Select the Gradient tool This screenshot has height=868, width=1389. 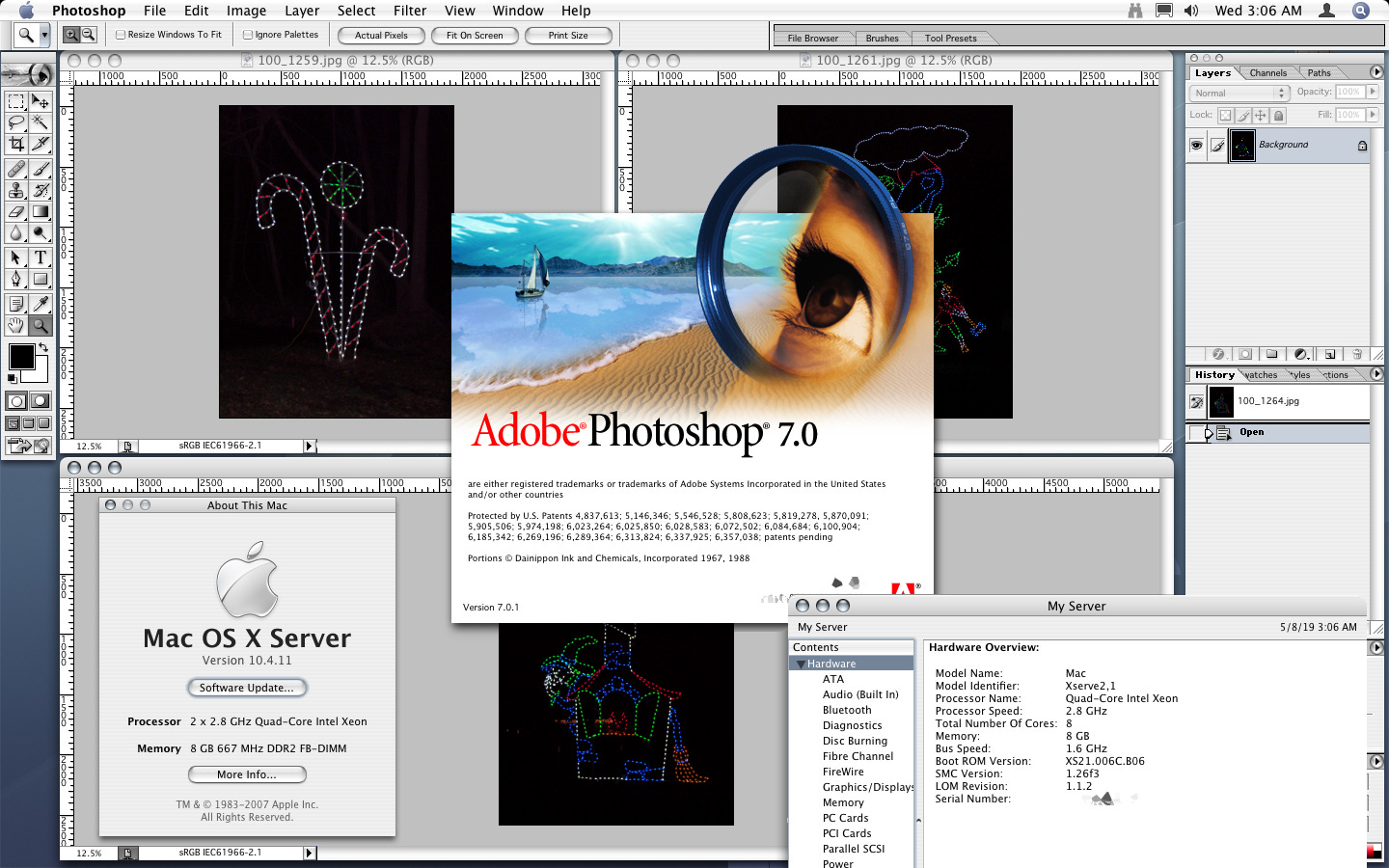40,211
